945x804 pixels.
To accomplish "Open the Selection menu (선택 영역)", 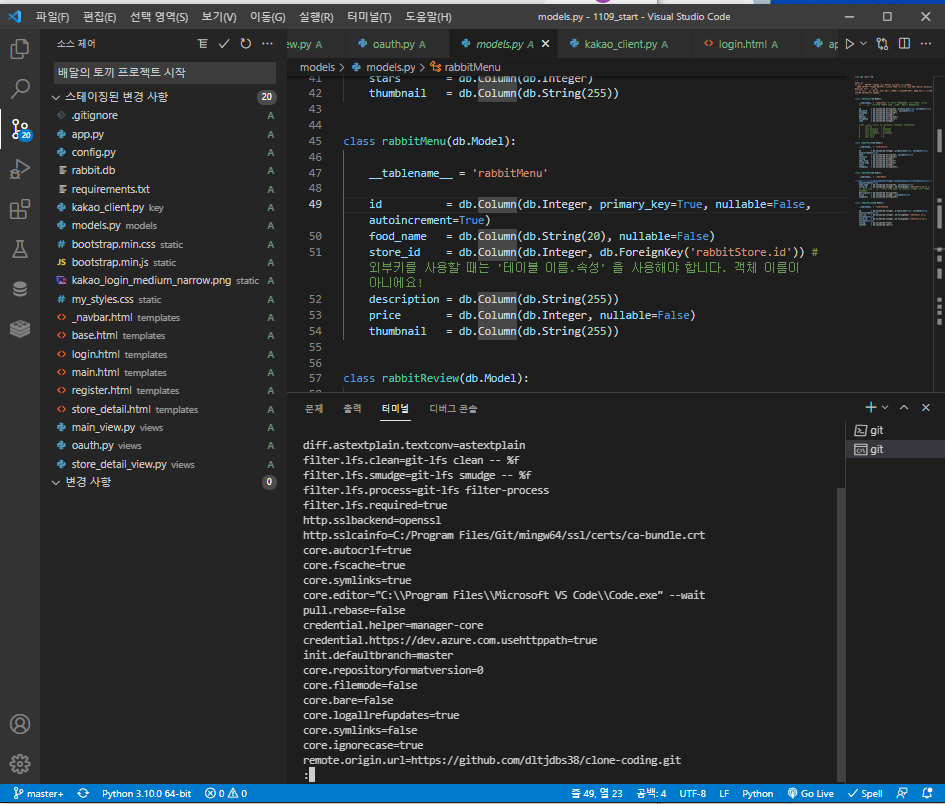I will tap(159, 17).
